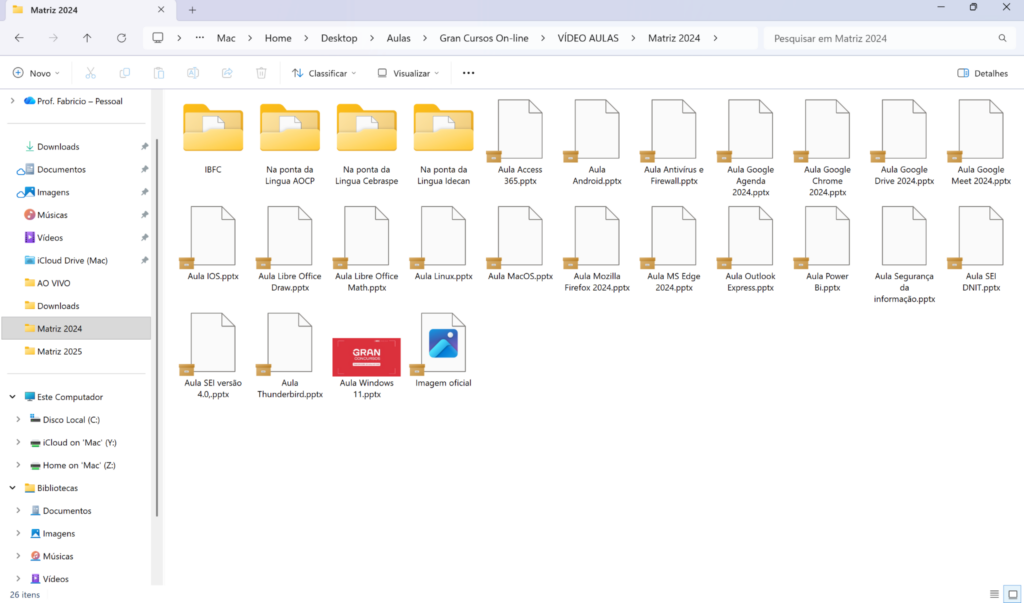The width and height of the screenshot is (1024, 603).
Task: Select Aula Power Bi.pptx file
Action: 827,249
